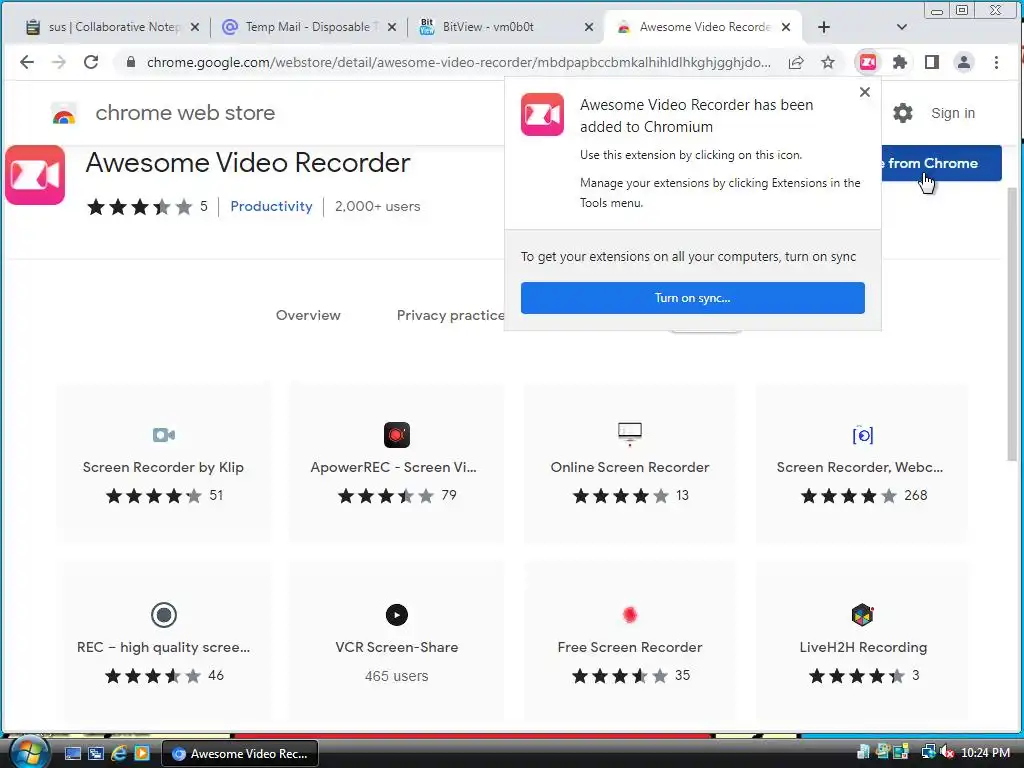Image resolution: width=1024 pixels, height=768 pixels.
Task: Launch Internet Explorer from quick launch
Action: pyautogui.click(x=119, y=754)
